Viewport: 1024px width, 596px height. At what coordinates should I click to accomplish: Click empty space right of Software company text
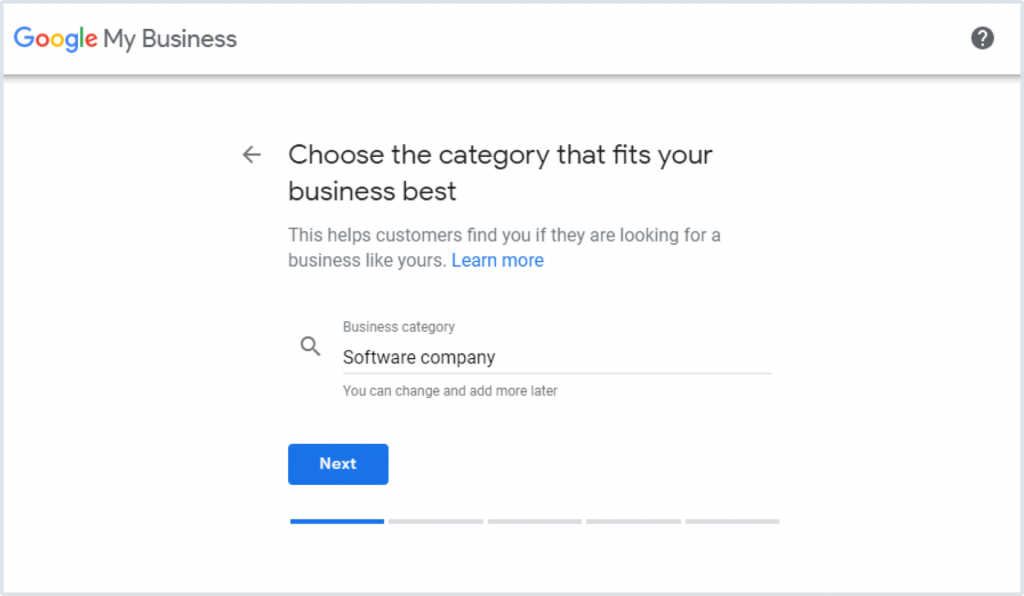point(650,357)
